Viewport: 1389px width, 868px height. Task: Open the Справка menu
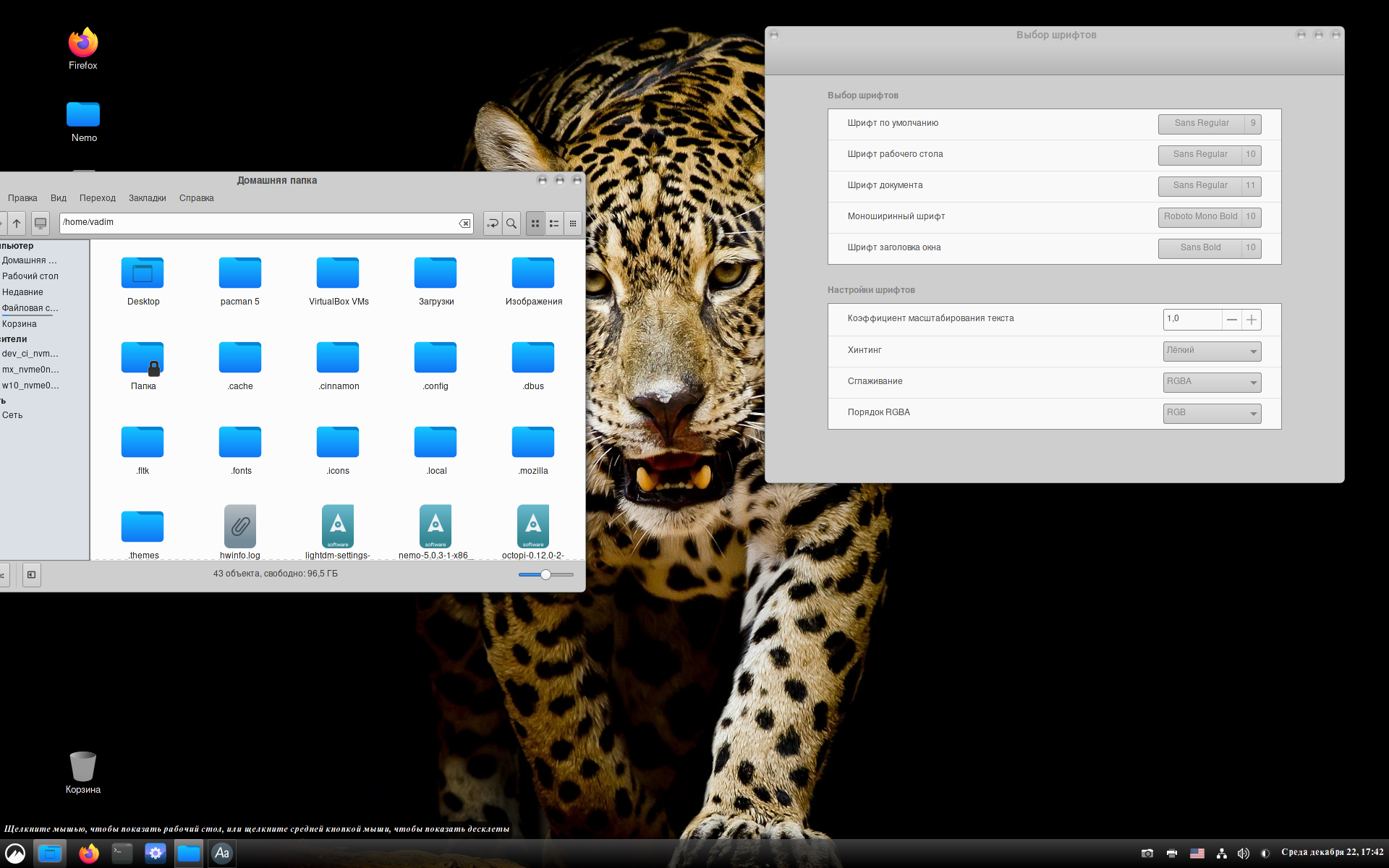[x=196, y=198]
